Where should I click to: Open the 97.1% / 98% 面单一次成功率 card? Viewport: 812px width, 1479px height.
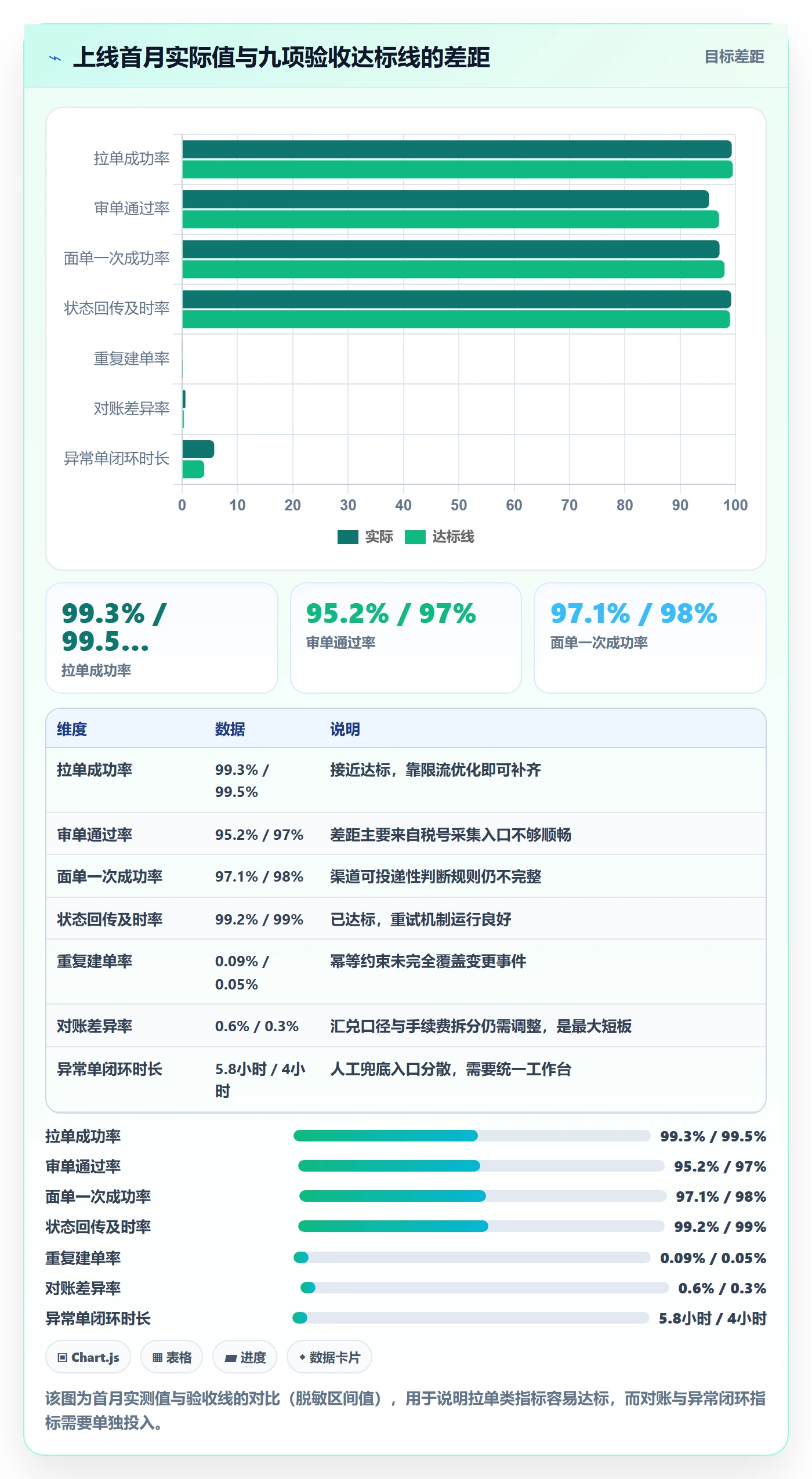tap(650, 638)
